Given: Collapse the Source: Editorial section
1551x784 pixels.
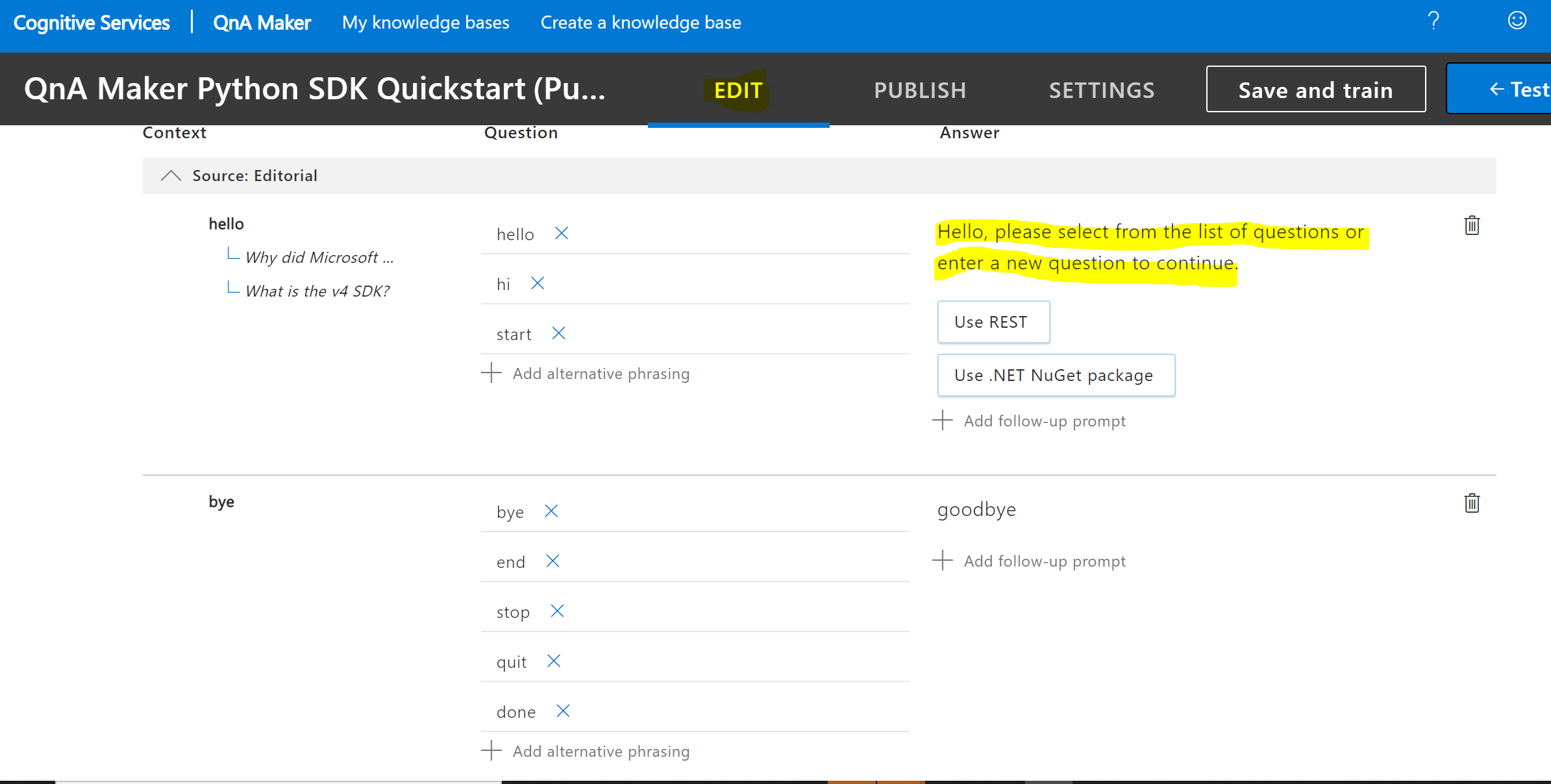Looking at the screenshot, I should point(171,175).
